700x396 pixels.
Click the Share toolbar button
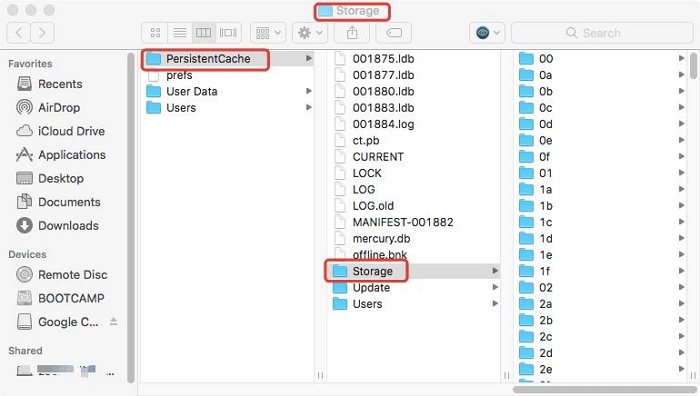point(352,33)
